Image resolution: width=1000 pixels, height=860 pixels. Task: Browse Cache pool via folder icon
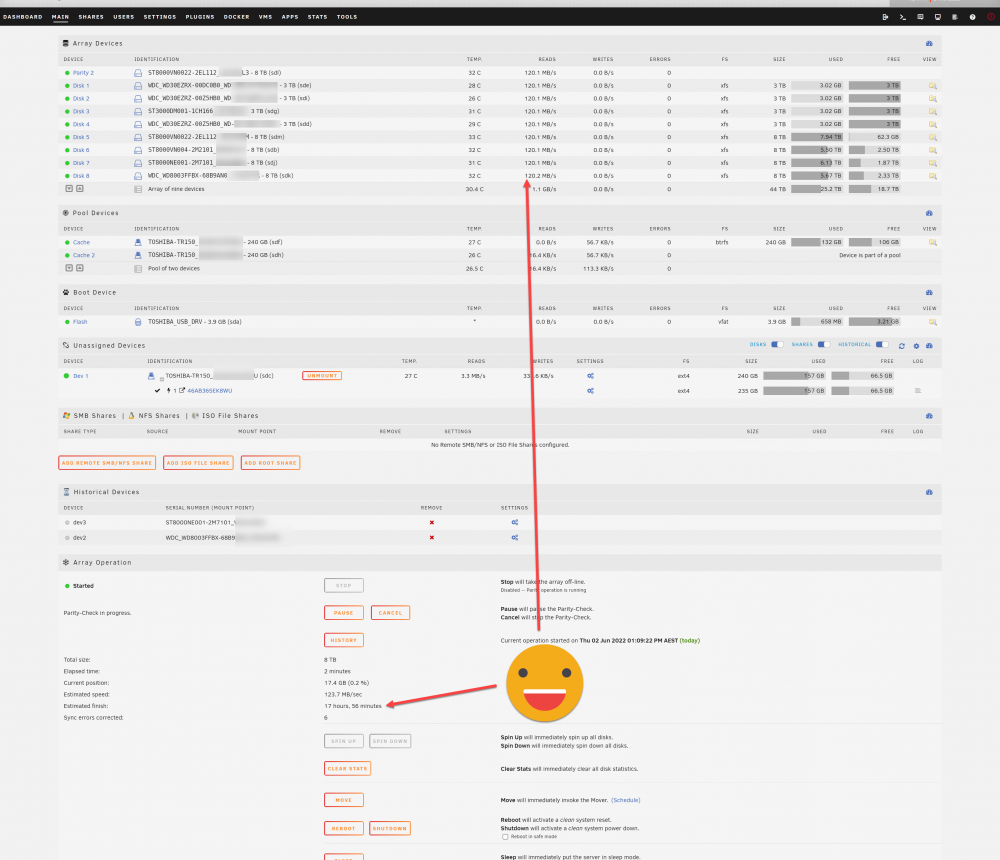click(932, 242)
